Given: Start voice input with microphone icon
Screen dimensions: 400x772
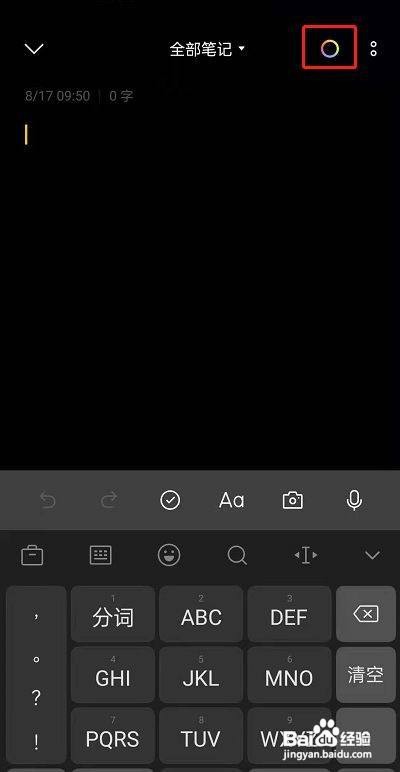Looking at the screenshot, I should (x=354, y=500).
